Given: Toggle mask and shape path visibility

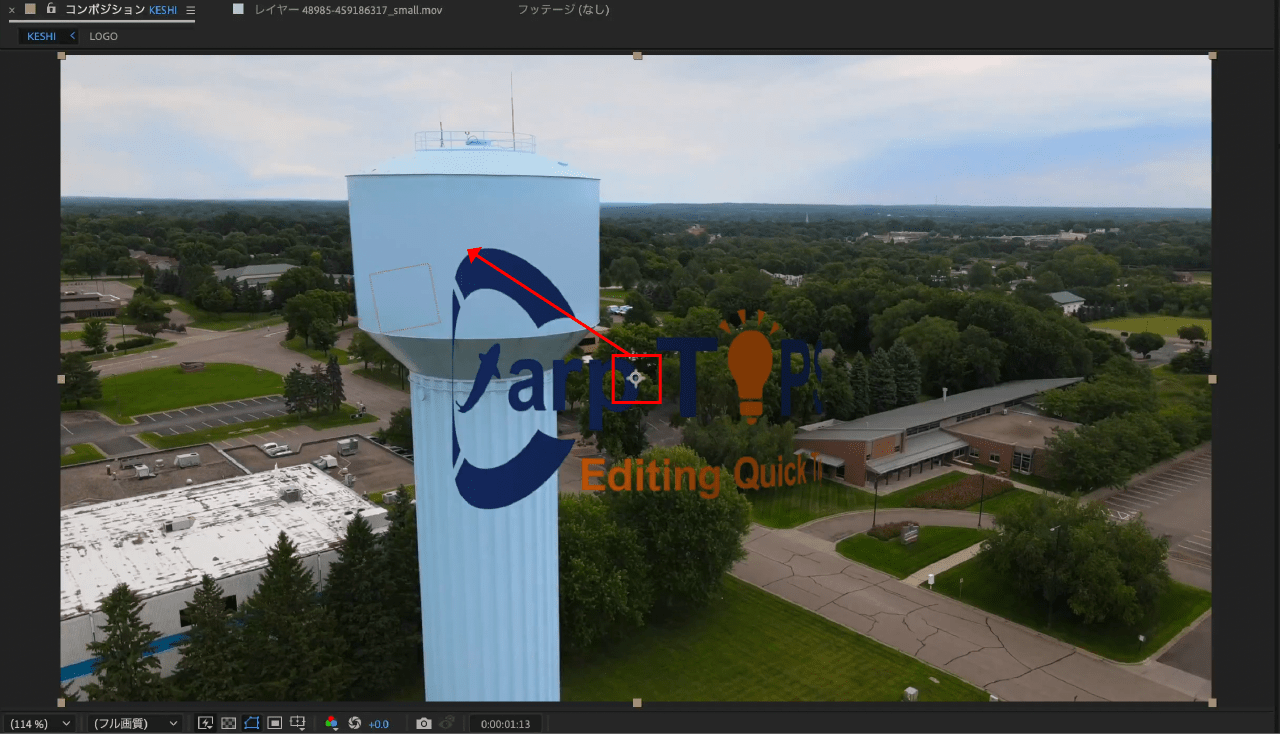Looking at the screenshot, I should 252,723.
